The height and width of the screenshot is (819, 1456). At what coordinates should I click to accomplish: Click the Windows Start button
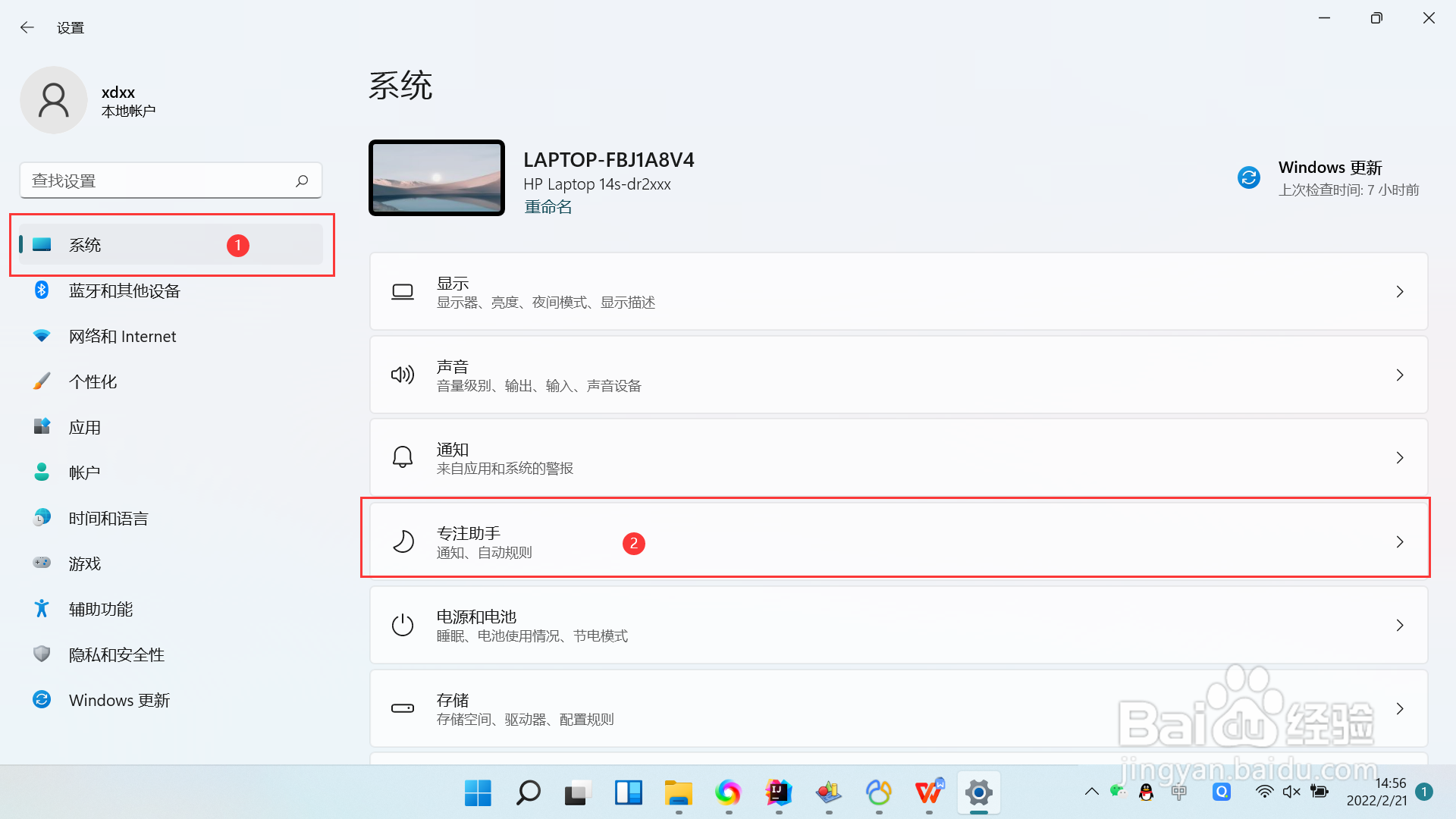(478, 793)
